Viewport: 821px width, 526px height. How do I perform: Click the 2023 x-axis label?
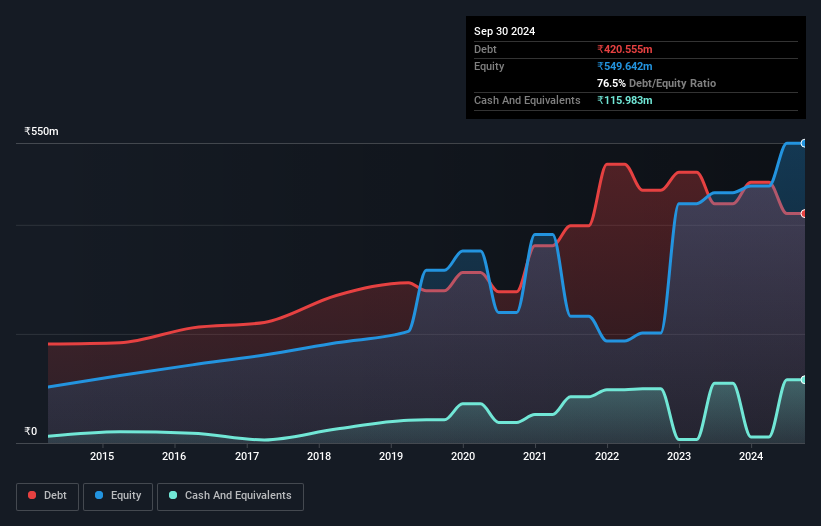679,456
